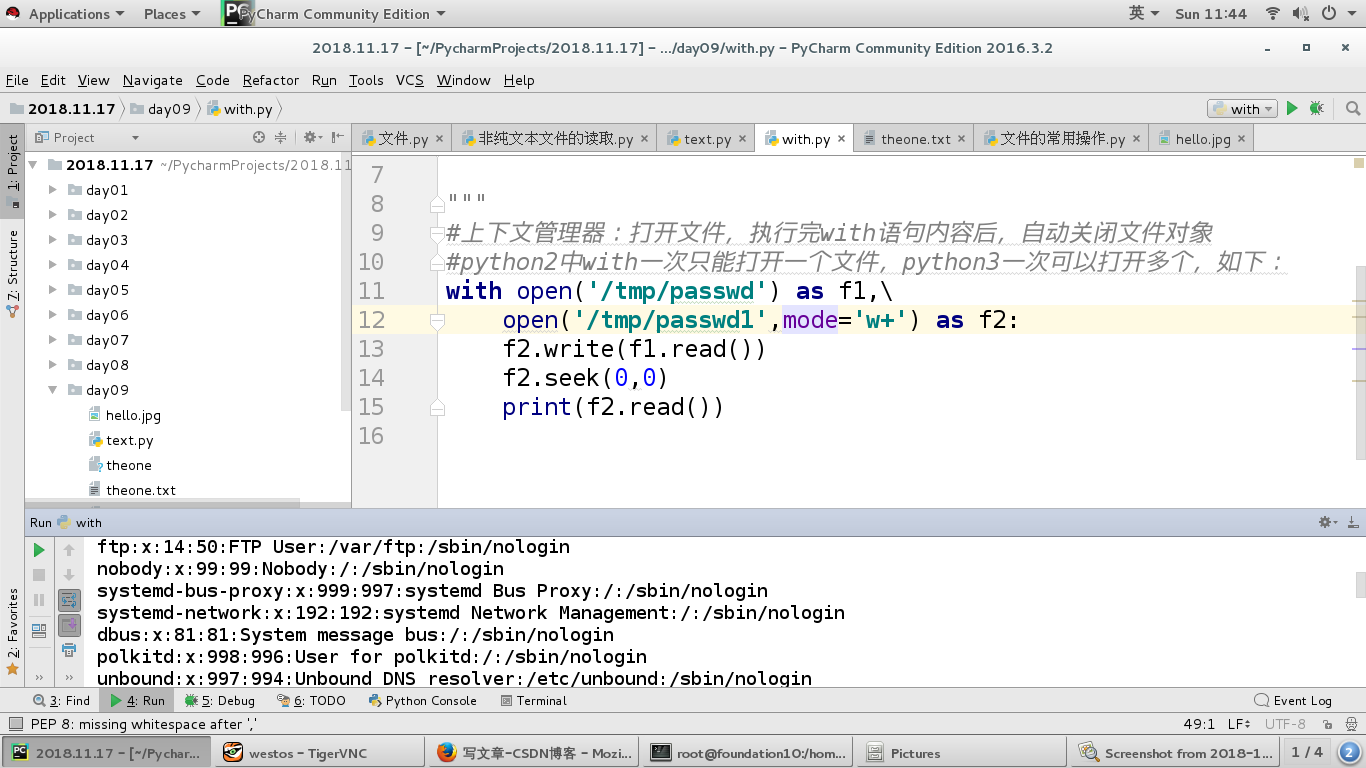Open Search Everywhere magnifier in the top toolbar

coord(1352,109)
